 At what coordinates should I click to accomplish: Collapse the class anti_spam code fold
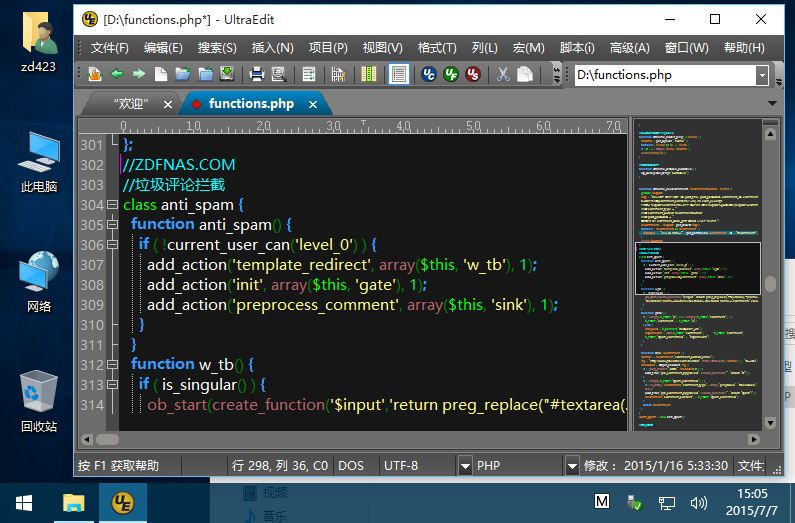point(112,205)
